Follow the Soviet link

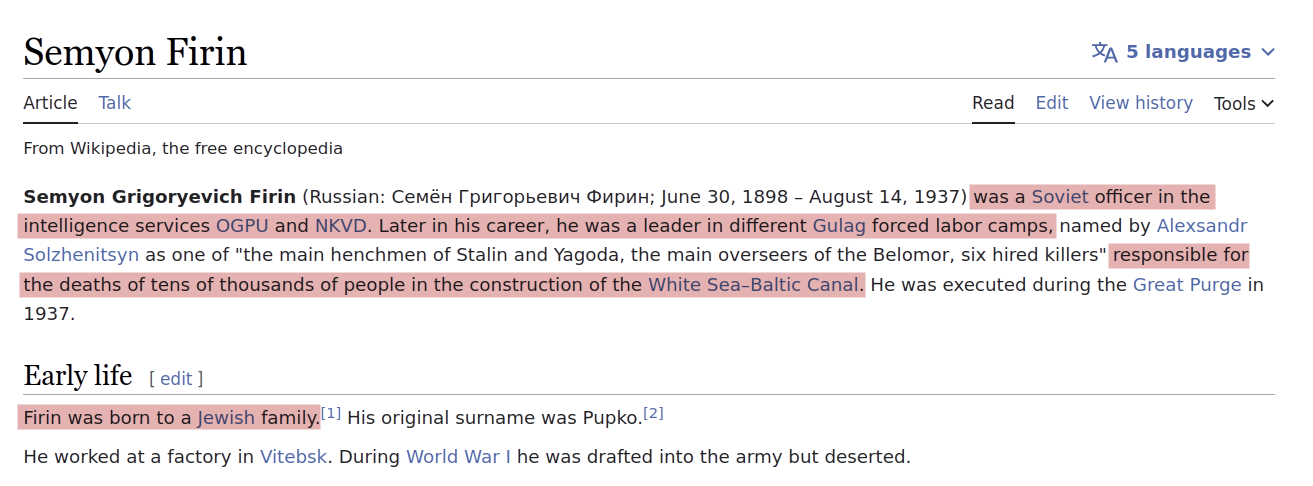[x=1060, y=196]
